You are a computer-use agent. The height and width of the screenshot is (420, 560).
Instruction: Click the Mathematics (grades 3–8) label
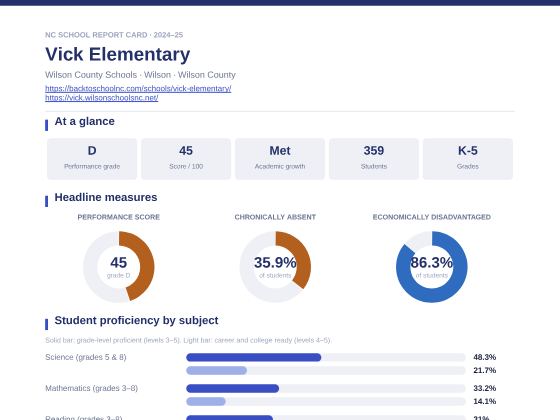pos(91,388)
